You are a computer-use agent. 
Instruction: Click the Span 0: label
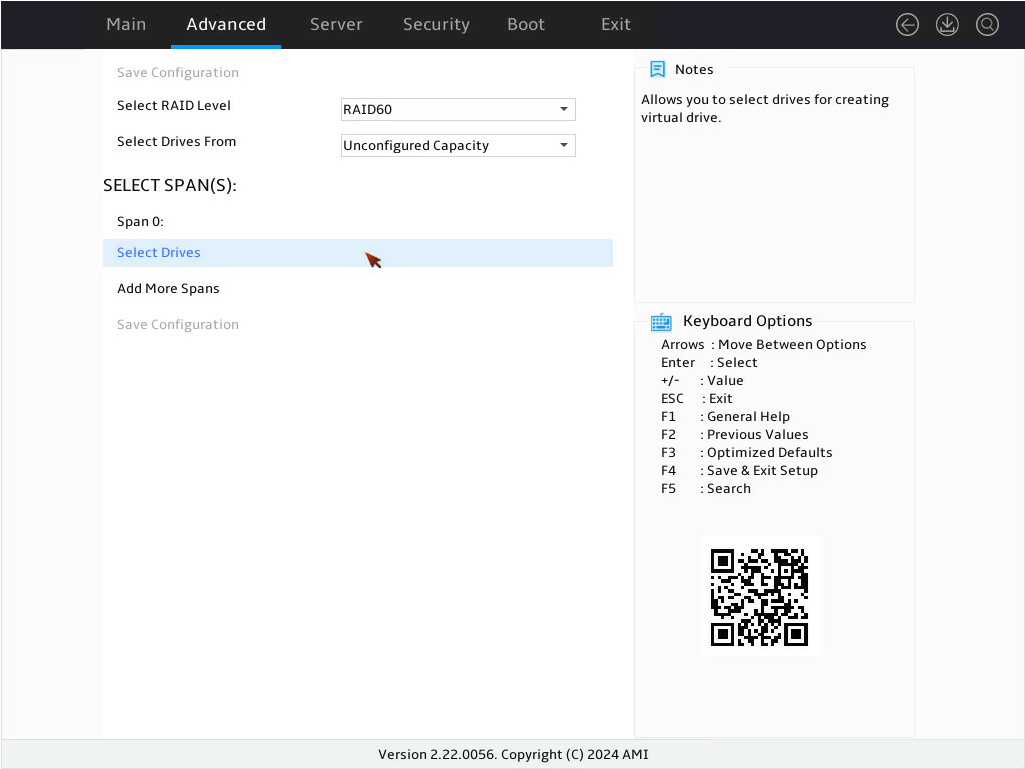click(141, 222)
